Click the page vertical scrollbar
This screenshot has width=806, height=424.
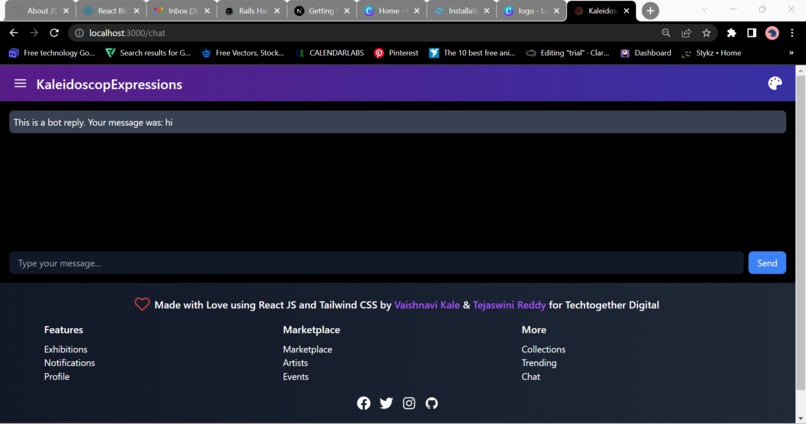pyautogui.click(x=800, y=231)
